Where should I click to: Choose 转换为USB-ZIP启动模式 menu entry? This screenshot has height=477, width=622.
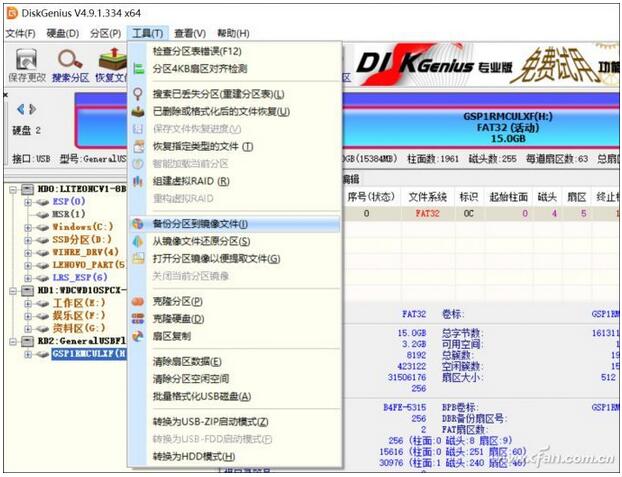pyautogui.click(x=235, y=421)
